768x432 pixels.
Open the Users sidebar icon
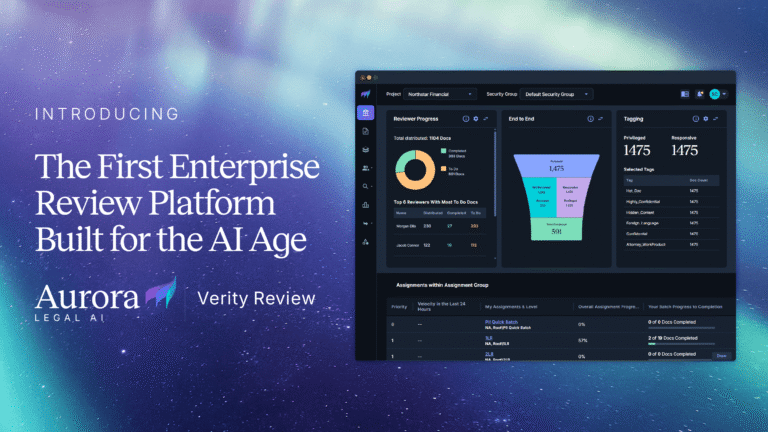click(366, 168)
